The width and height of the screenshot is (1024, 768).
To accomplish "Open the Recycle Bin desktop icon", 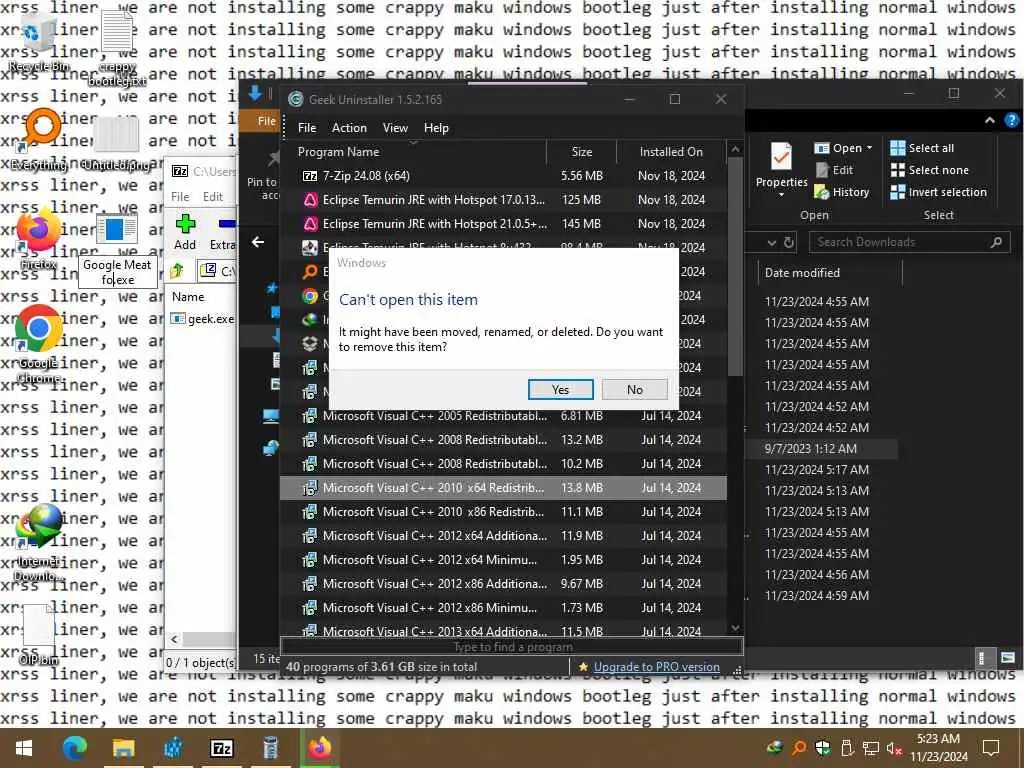I will tap(38, 39).
